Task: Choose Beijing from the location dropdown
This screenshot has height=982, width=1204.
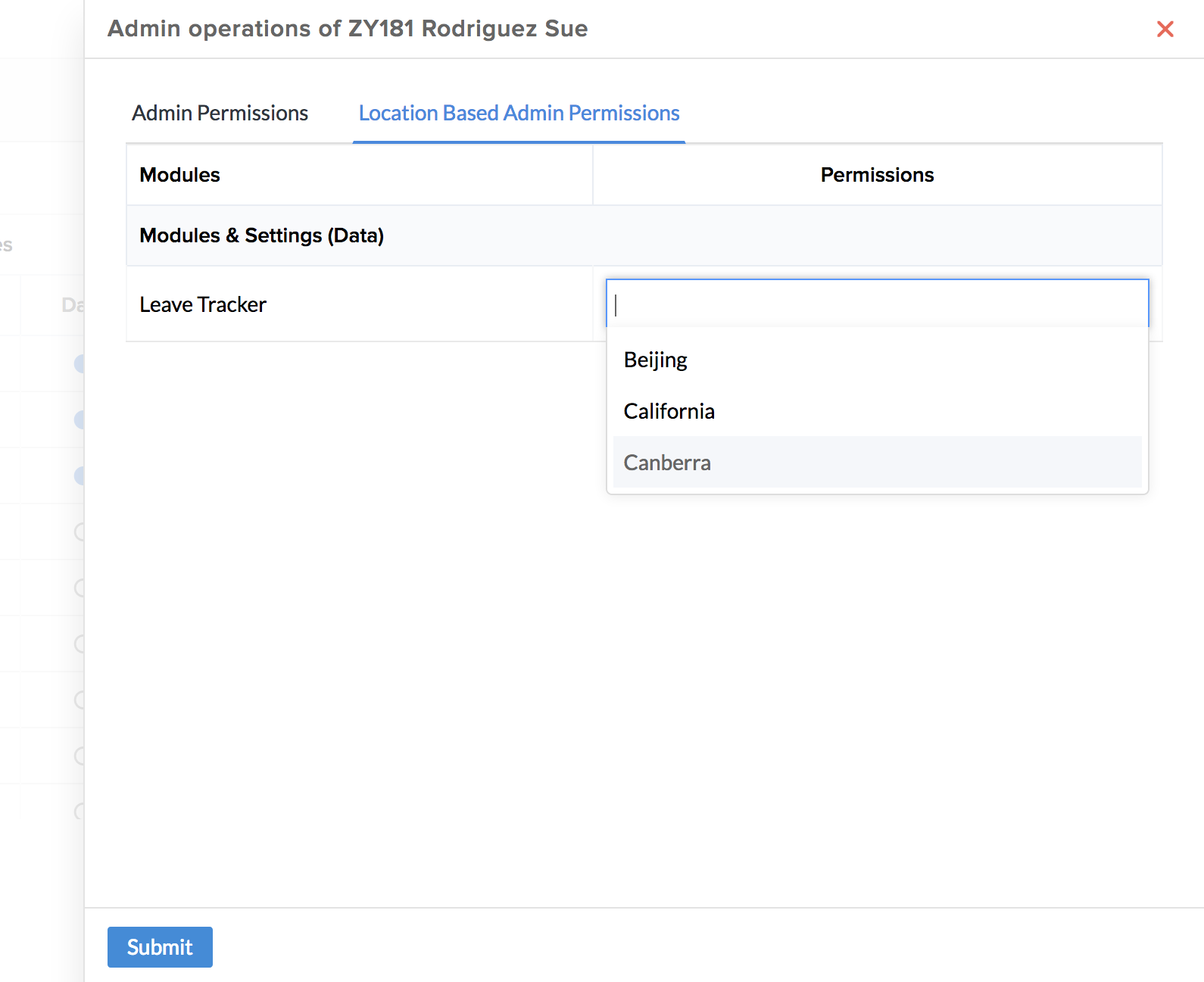Action: tap(656, 360)
